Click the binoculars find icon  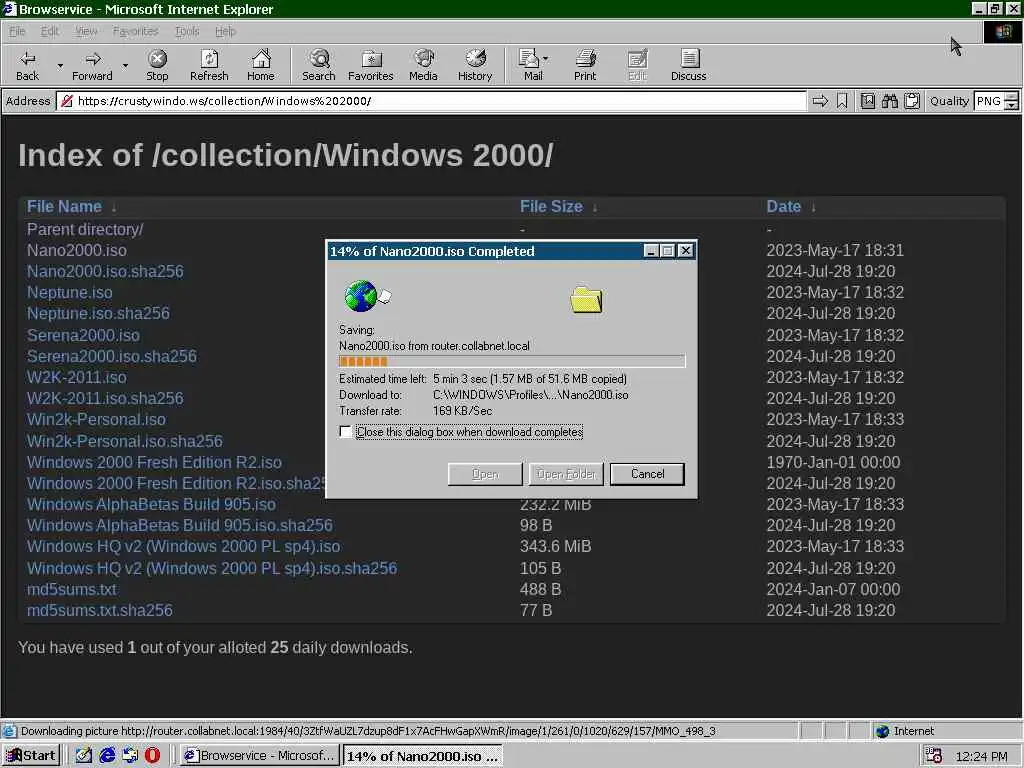(889, 101)
